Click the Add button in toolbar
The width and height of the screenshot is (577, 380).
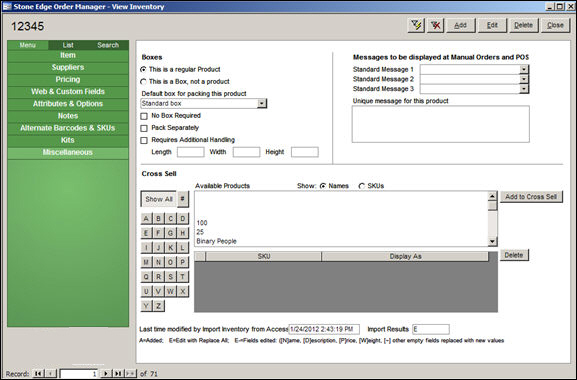click(461, 25)
